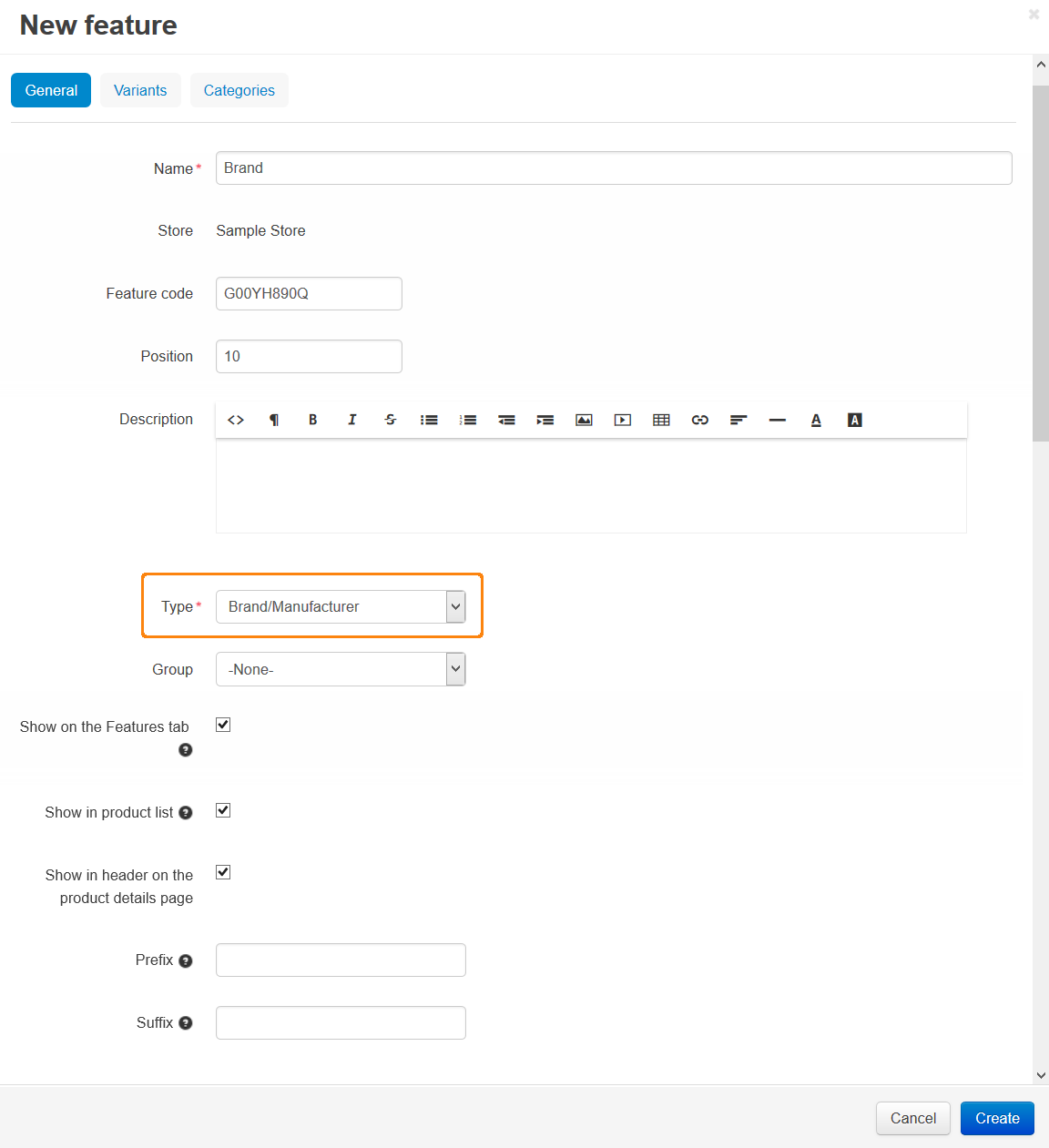Viewport: 1049px width, 1148px height.
Task: Click the New feature dialog title
Action: click(98, 25)
